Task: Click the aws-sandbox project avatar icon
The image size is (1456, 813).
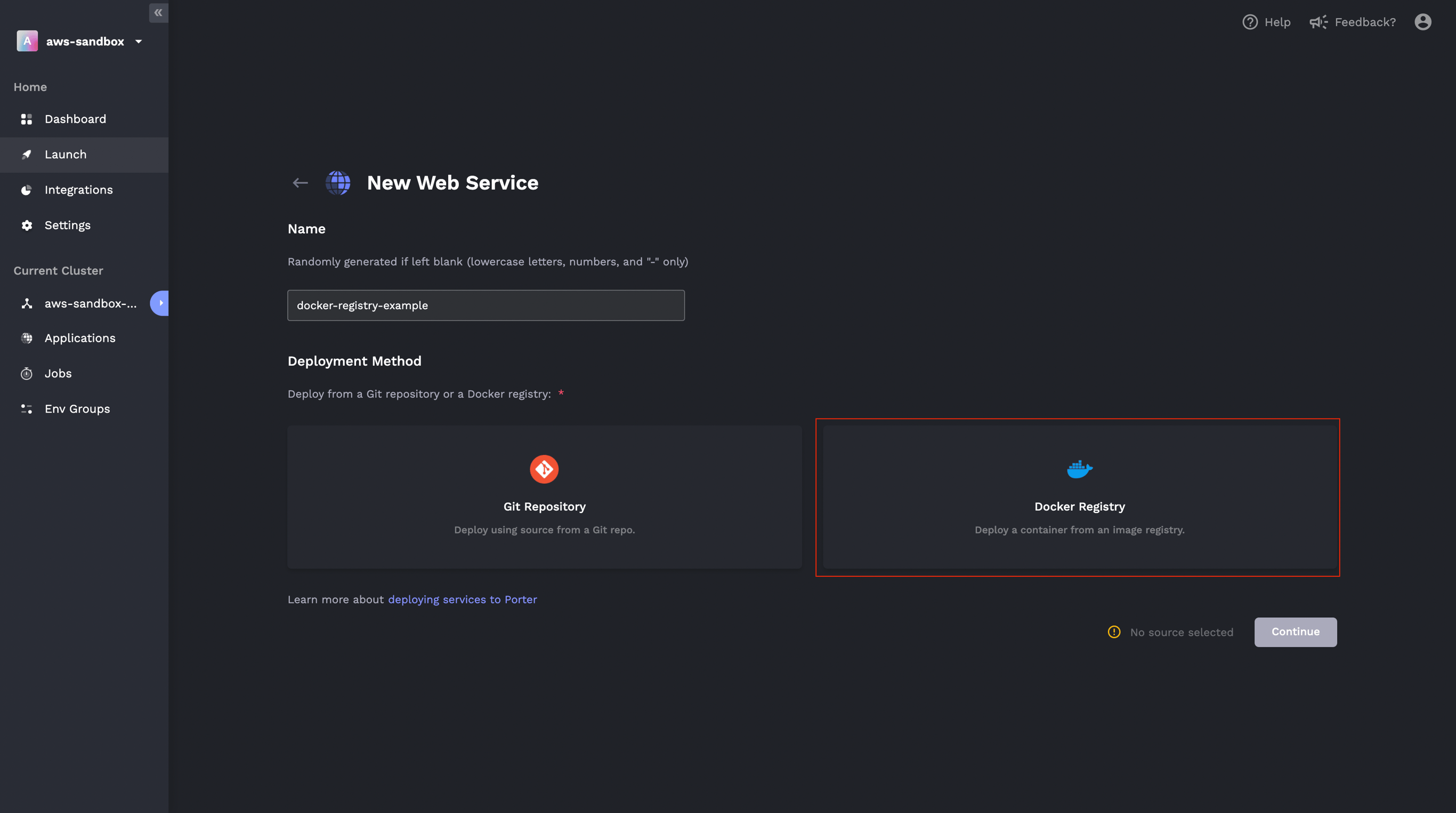Action: tap(27, 41)
